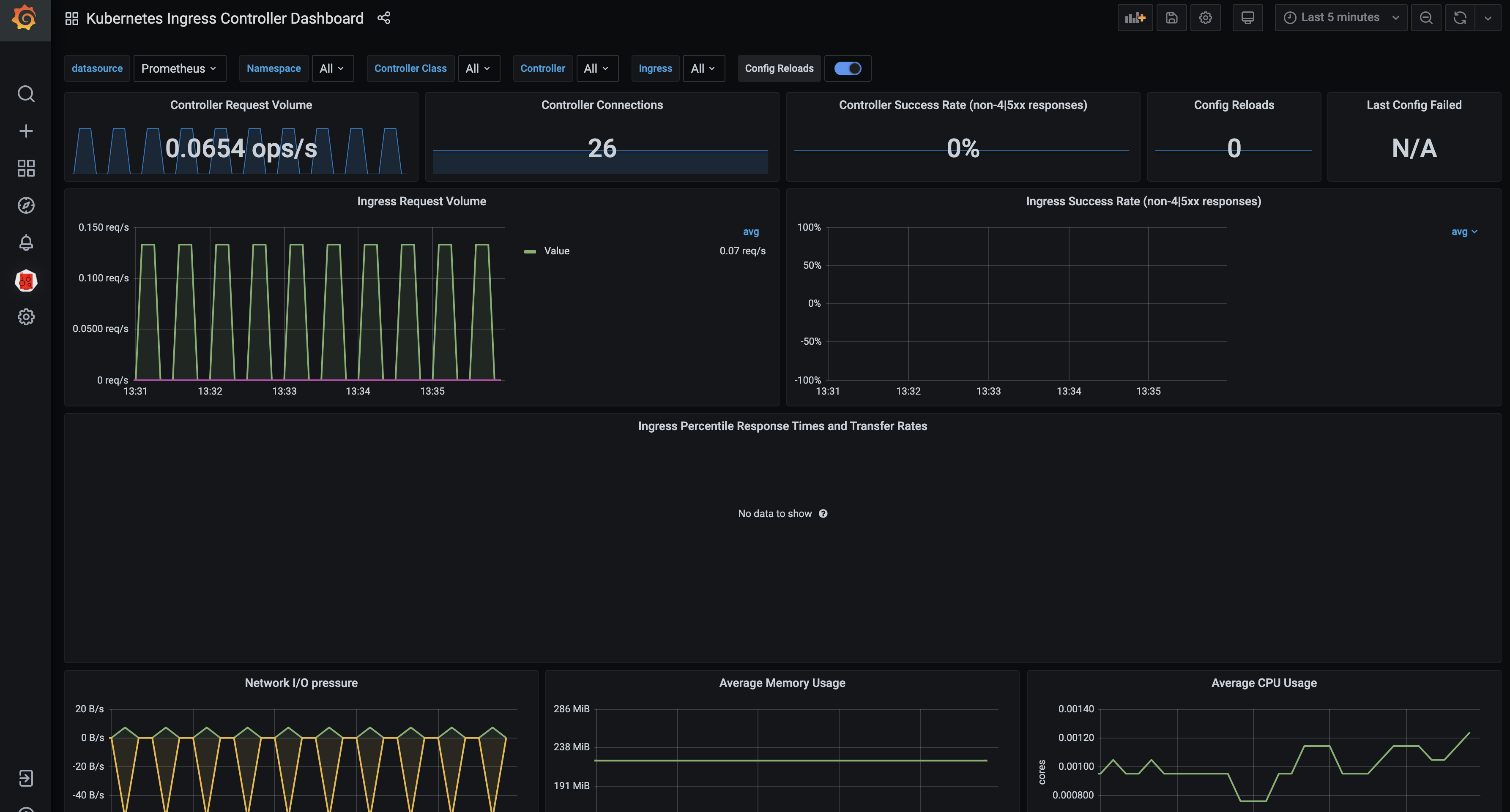Click the share dashboard icon
Image resolution: width=1510 pixels, height=812 pixels.
point(384,18)
